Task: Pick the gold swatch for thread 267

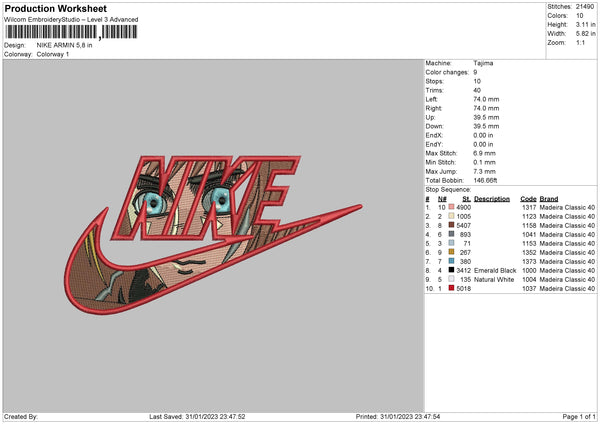Action: click(451, 252)
